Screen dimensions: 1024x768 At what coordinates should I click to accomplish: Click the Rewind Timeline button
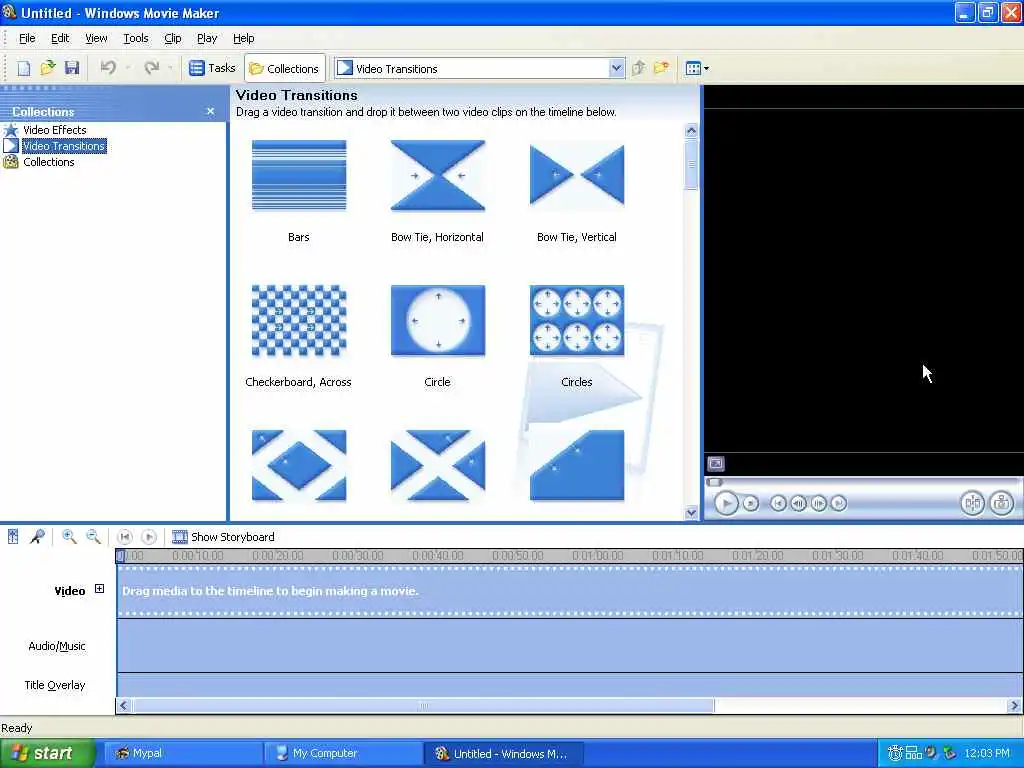click(124, 537)
